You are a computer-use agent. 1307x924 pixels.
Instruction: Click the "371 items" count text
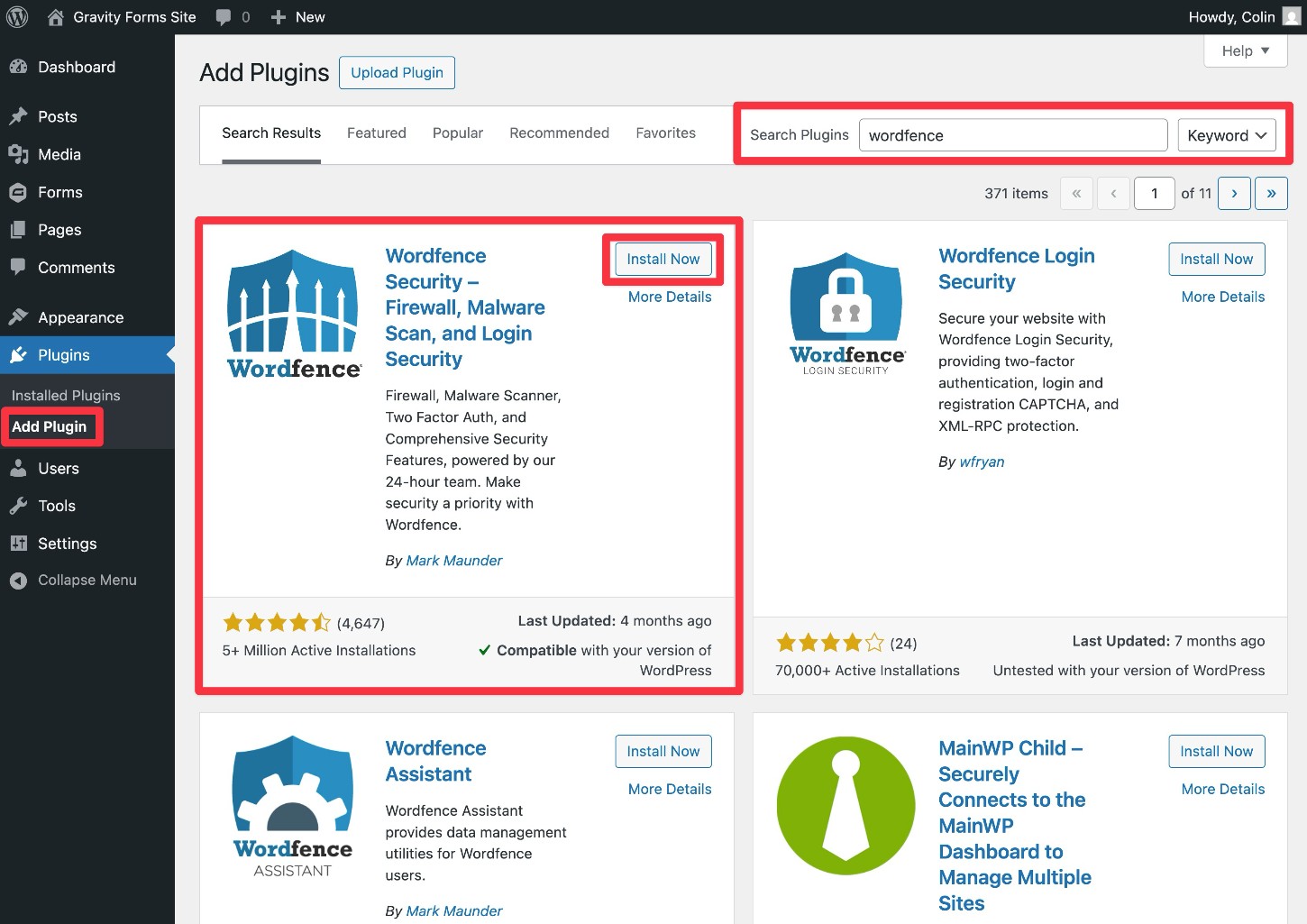[1016, 193]
